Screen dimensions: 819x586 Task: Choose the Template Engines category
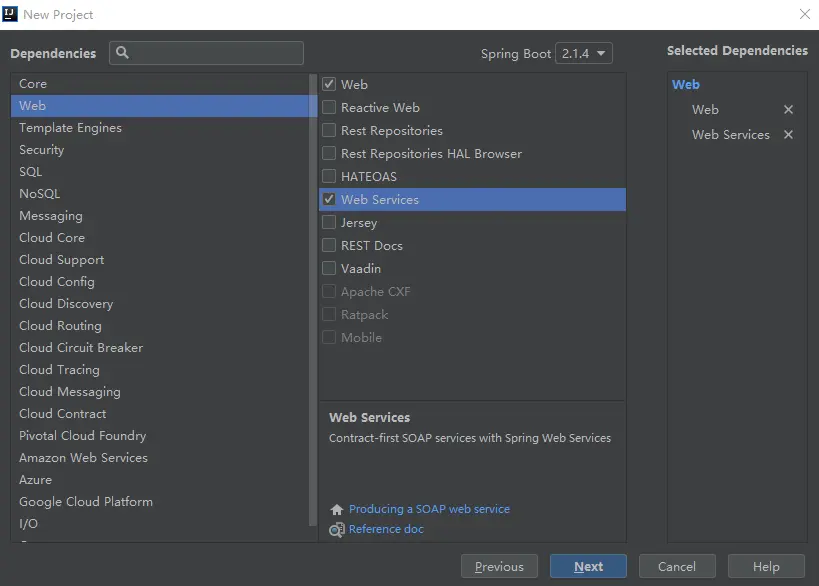[70, 128]
